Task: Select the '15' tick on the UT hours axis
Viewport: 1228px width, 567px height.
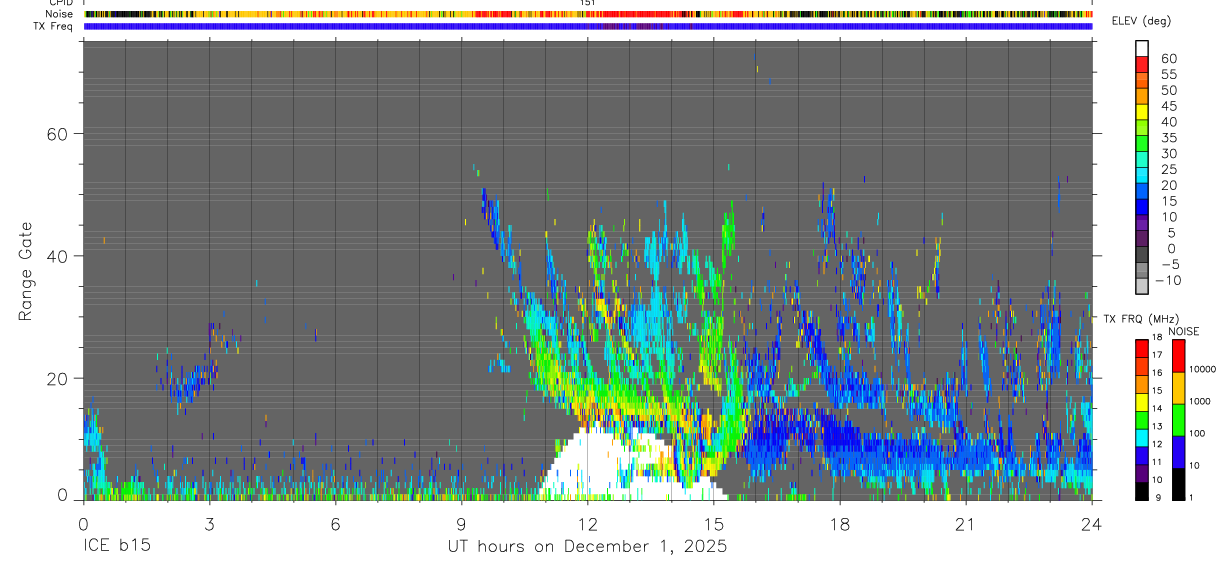Action: (714, 524)
